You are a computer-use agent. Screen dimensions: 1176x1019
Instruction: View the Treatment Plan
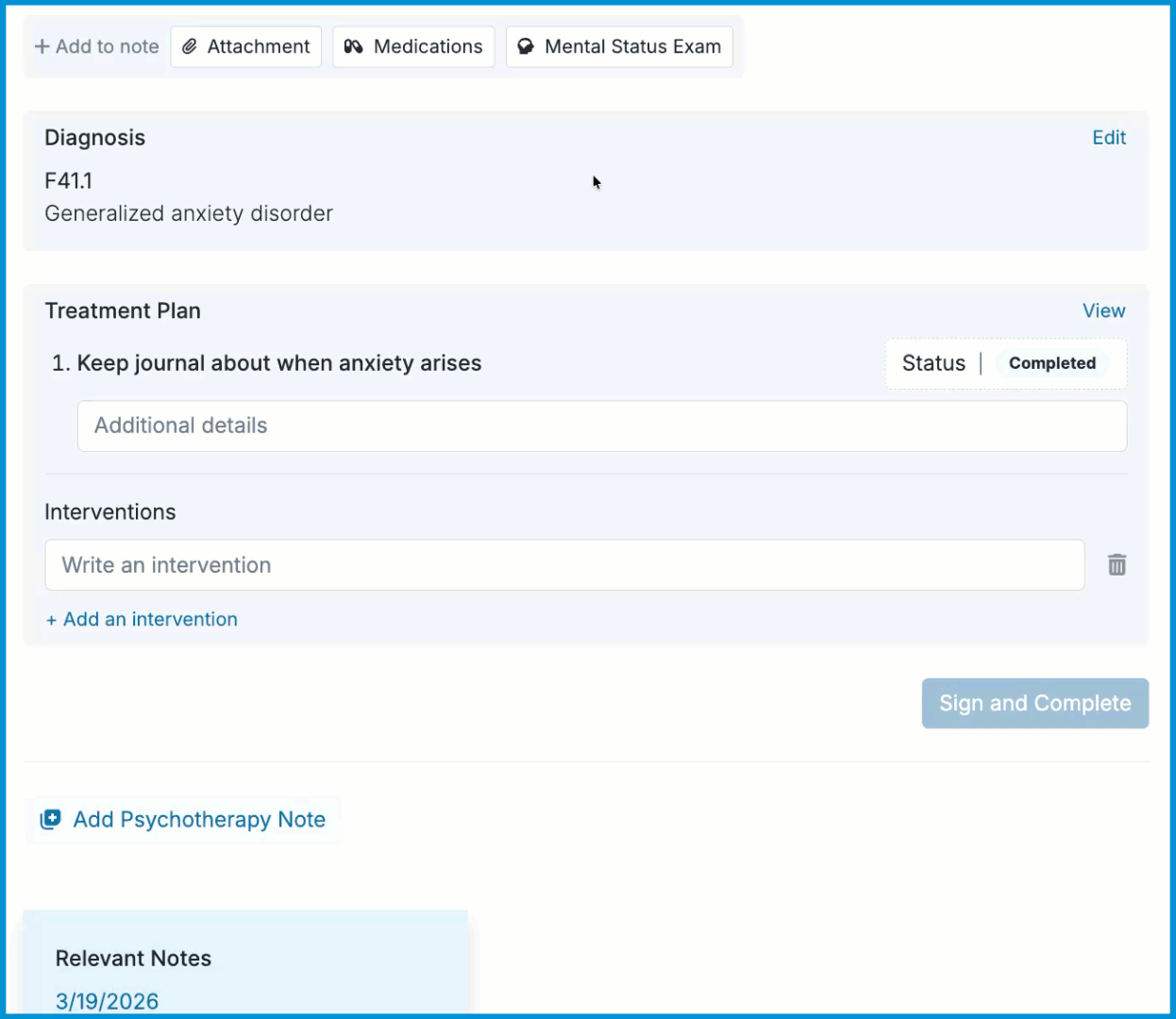coord(1103,311)
